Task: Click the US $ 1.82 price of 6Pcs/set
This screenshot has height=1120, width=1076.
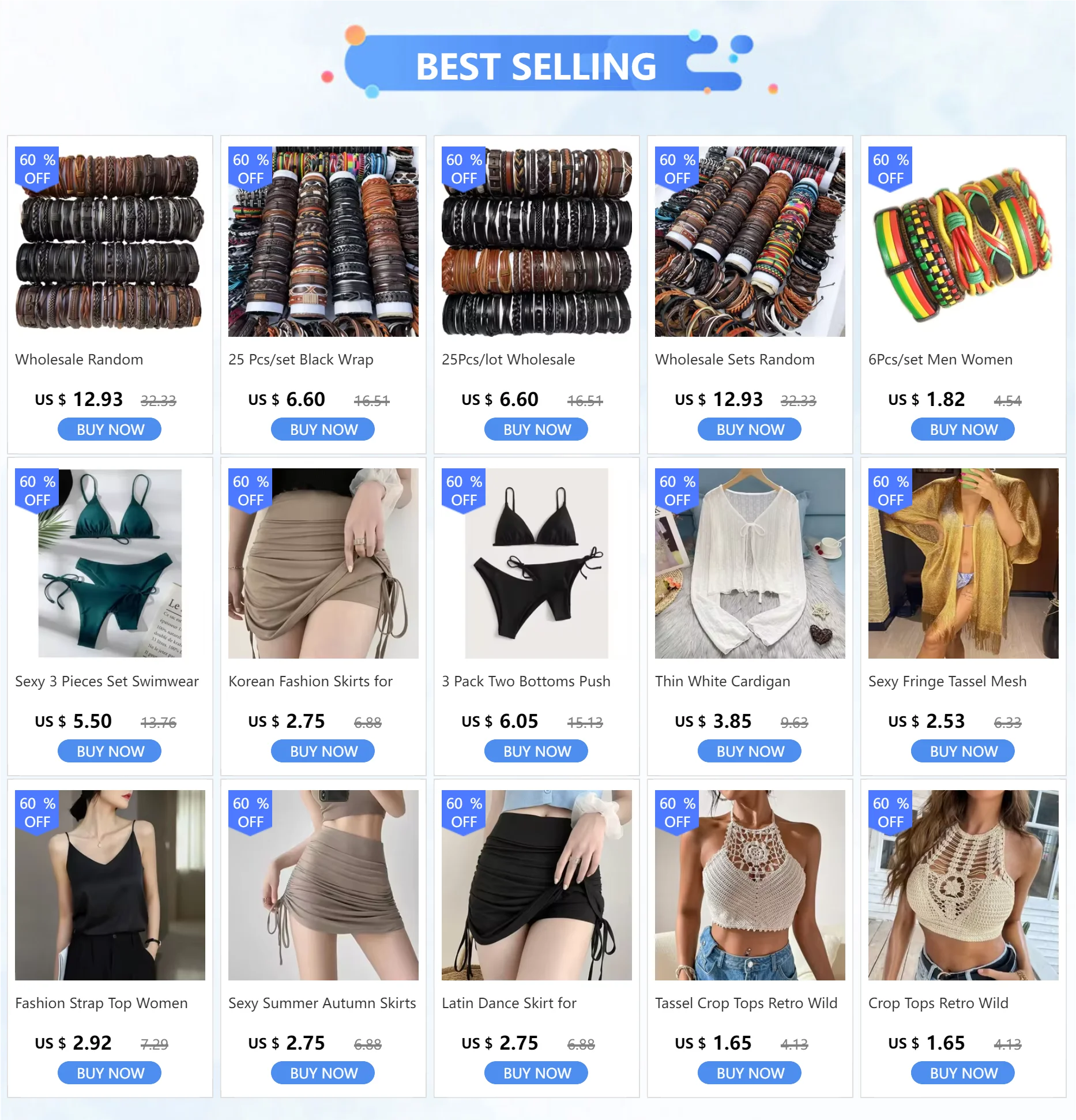Action: click(x=926, y=399)
